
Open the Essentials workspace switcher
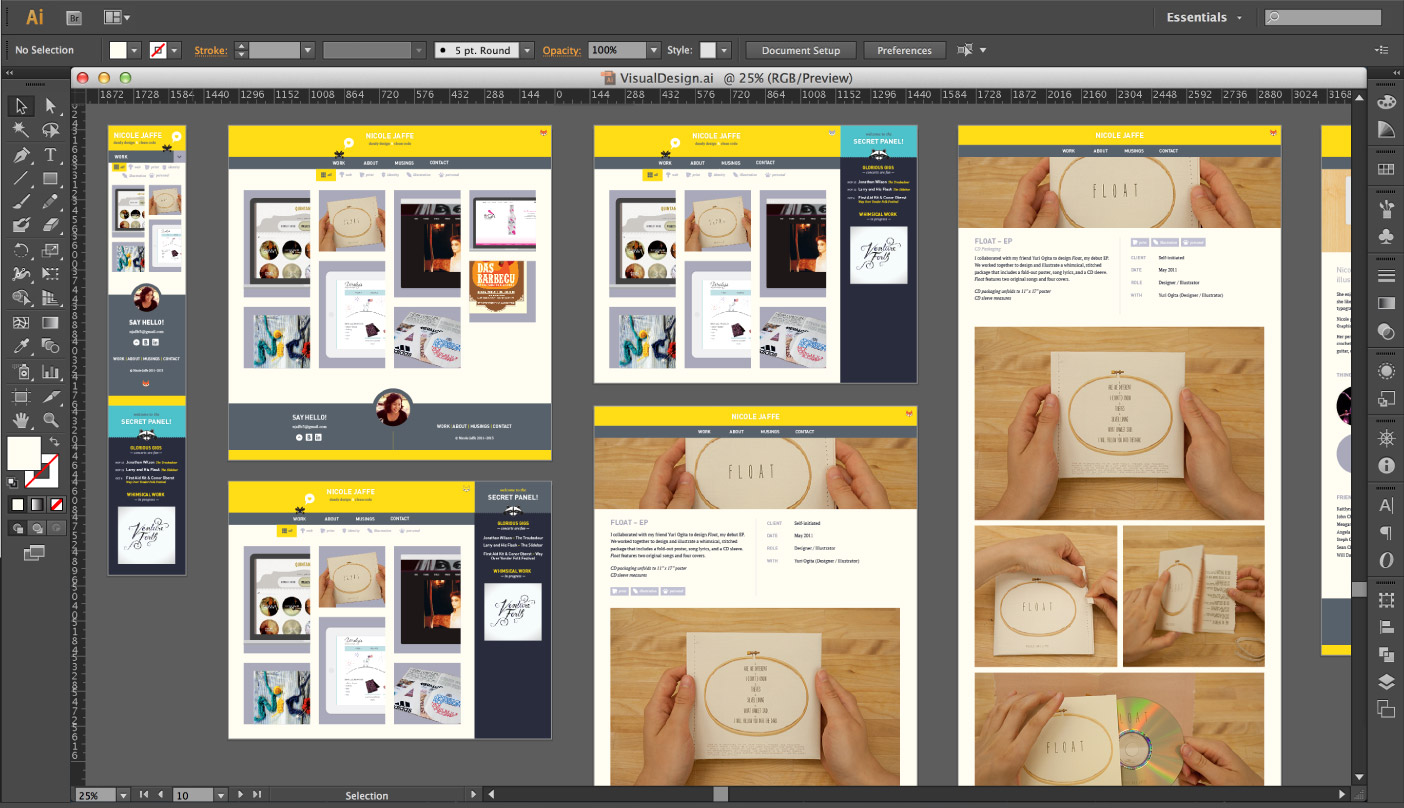(x=1205, y=17)
